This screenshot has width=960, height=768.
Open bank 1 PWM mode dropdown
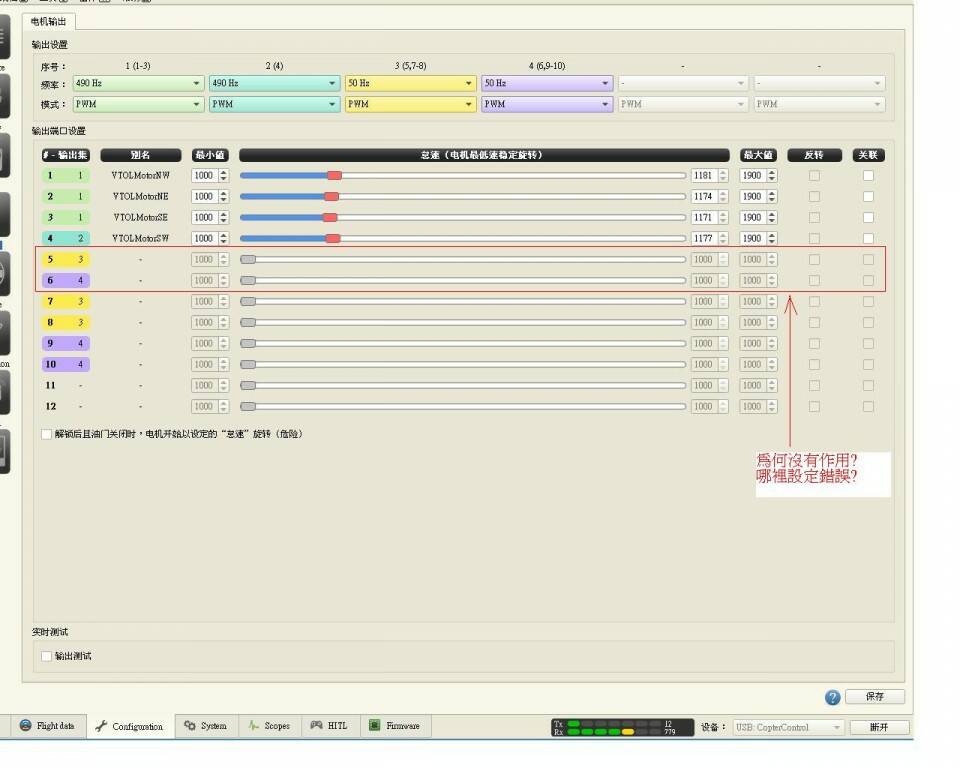(x=138, y=104)
